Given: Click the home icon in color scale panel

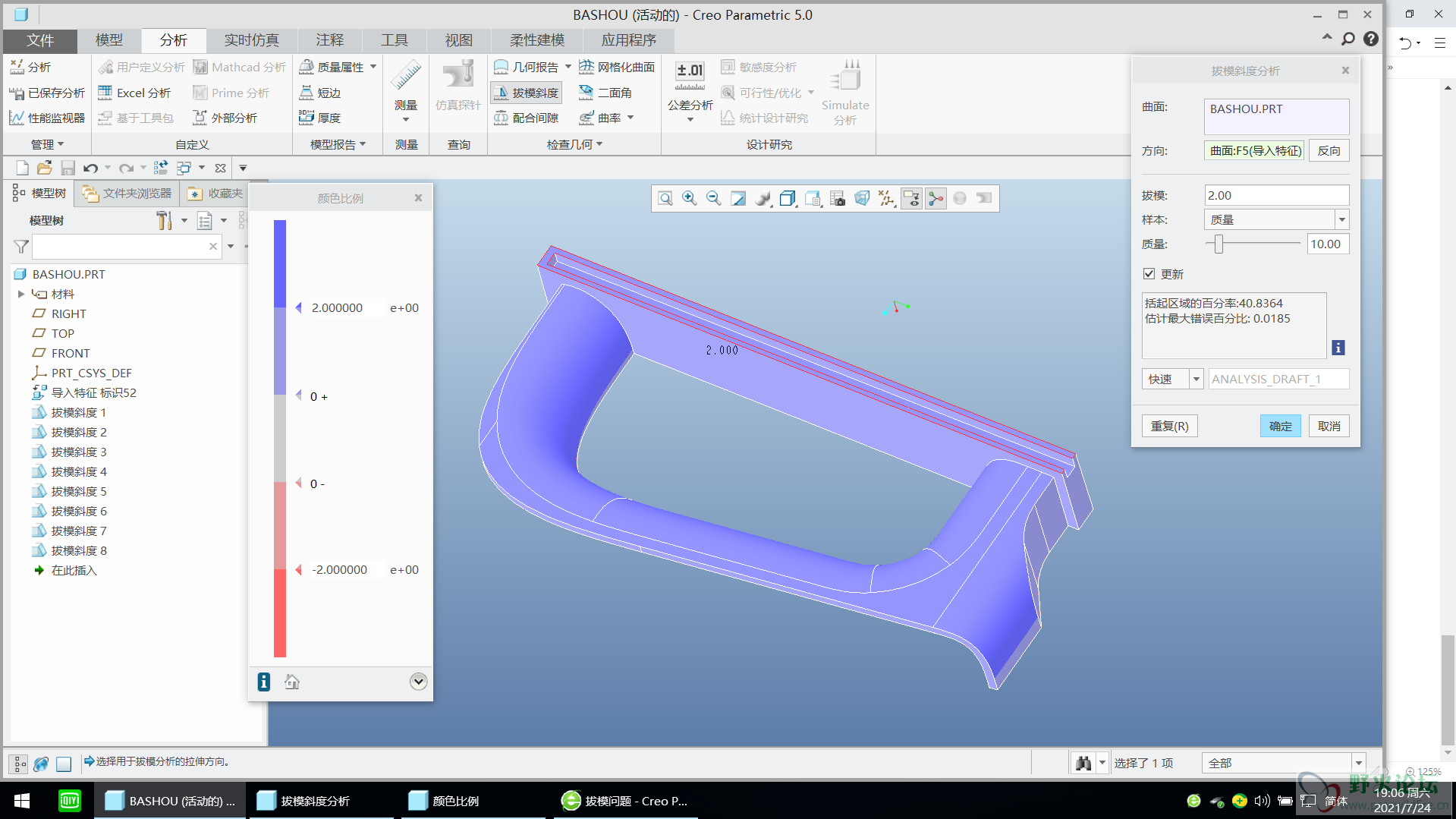Looking at the screenshot, I should (x=292, y=682).
